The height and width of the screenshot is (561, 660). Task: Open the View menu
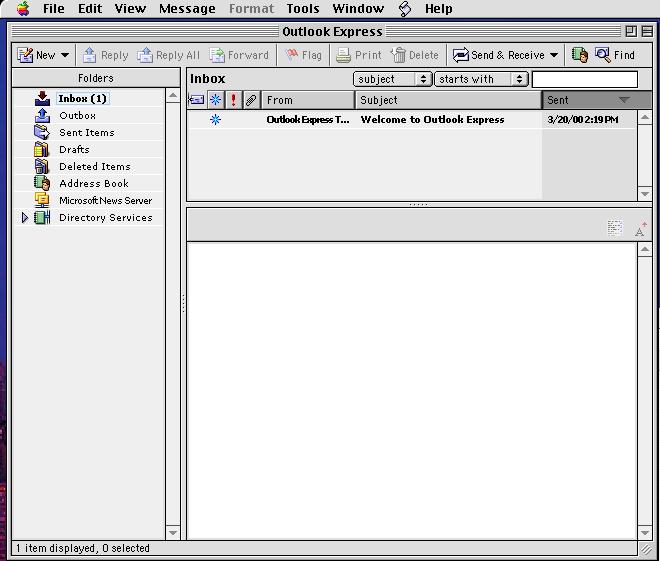(x=130, y=8)
